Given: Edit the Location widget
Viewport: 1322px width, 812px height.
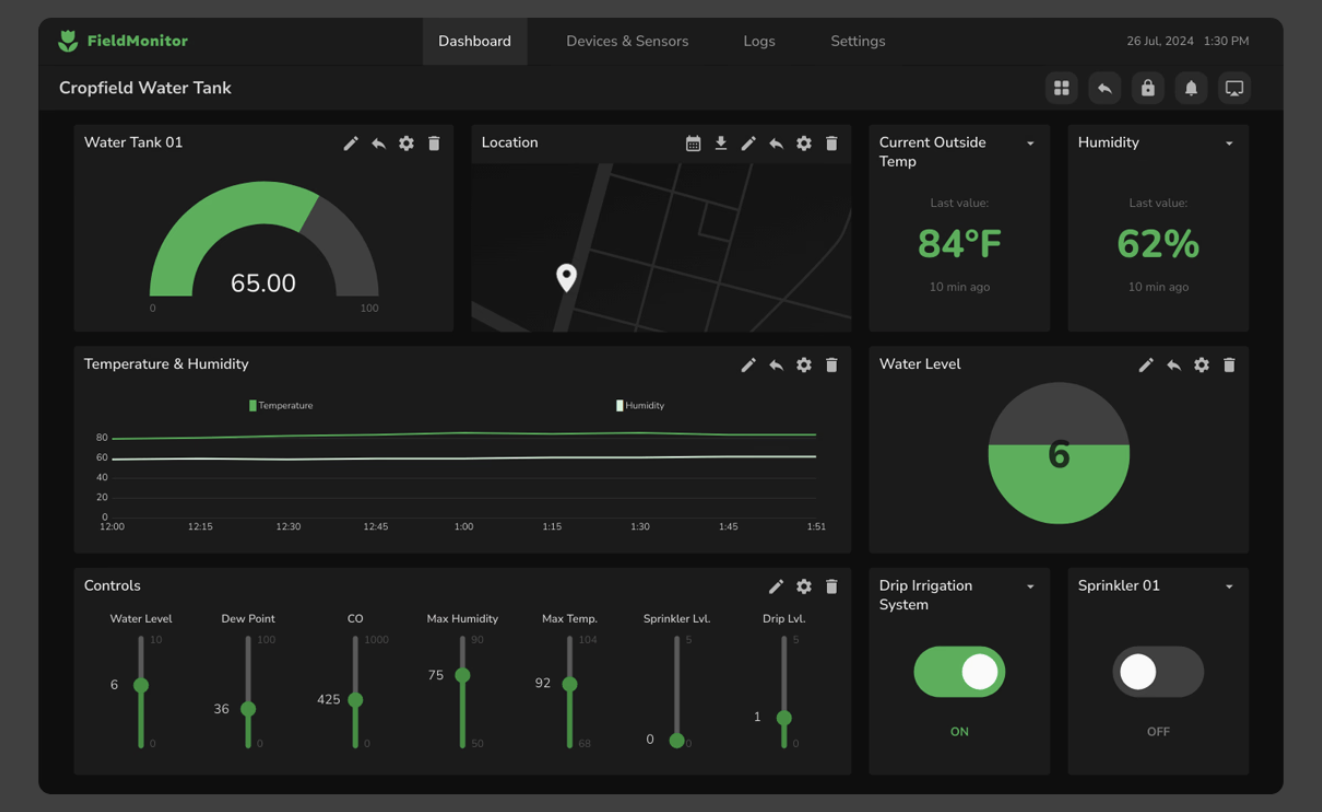Looking at the screenshot, I should (x=748, y=143).
